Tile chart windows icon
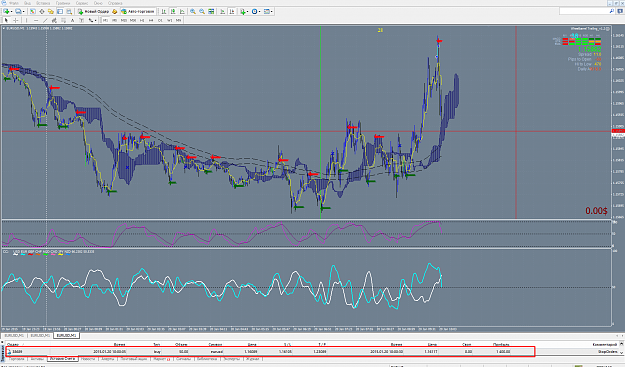Image resolution: width=625 pixels, height=367 pixels. [211, 12]
